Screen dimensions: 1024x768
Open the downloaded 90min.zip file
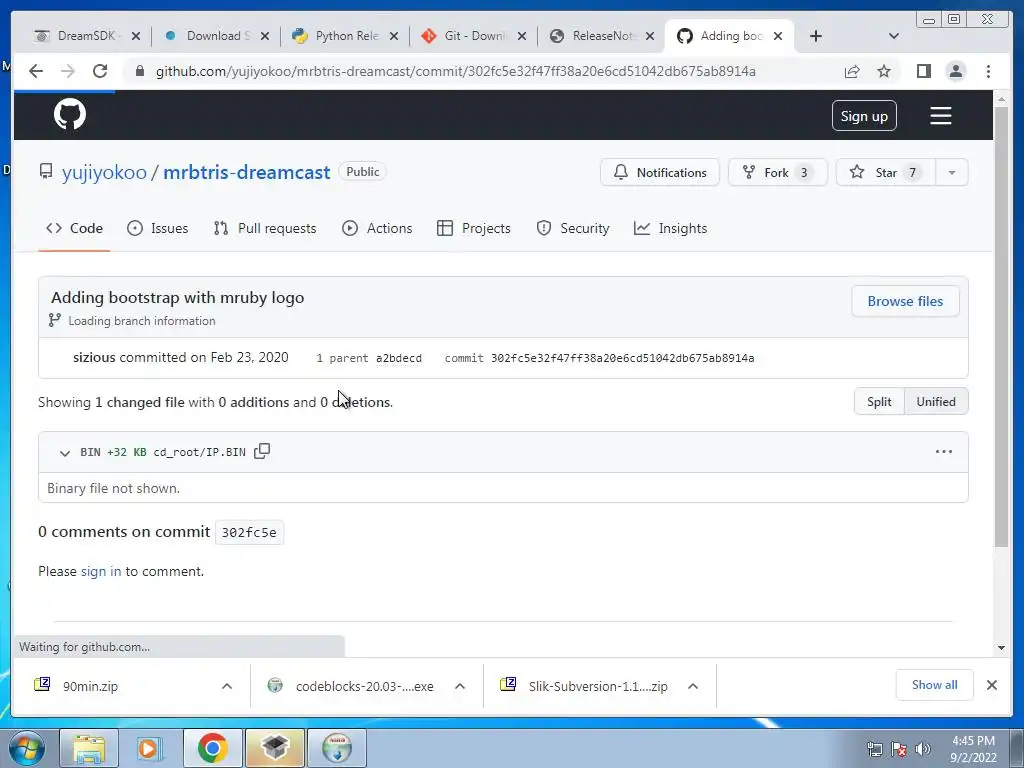[x=90, y=686]
